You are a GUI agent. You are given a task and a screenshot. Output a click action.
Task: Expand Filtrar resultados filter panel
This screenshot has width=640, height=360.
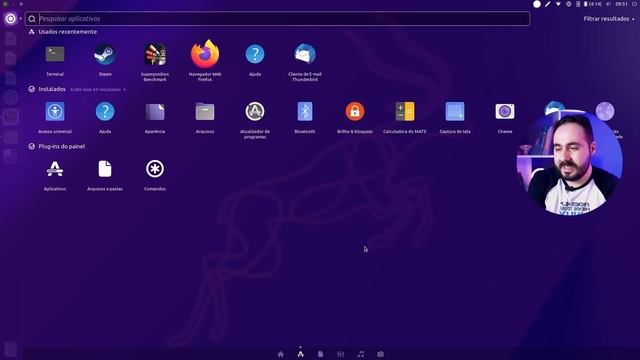click(x=609, y=19)
